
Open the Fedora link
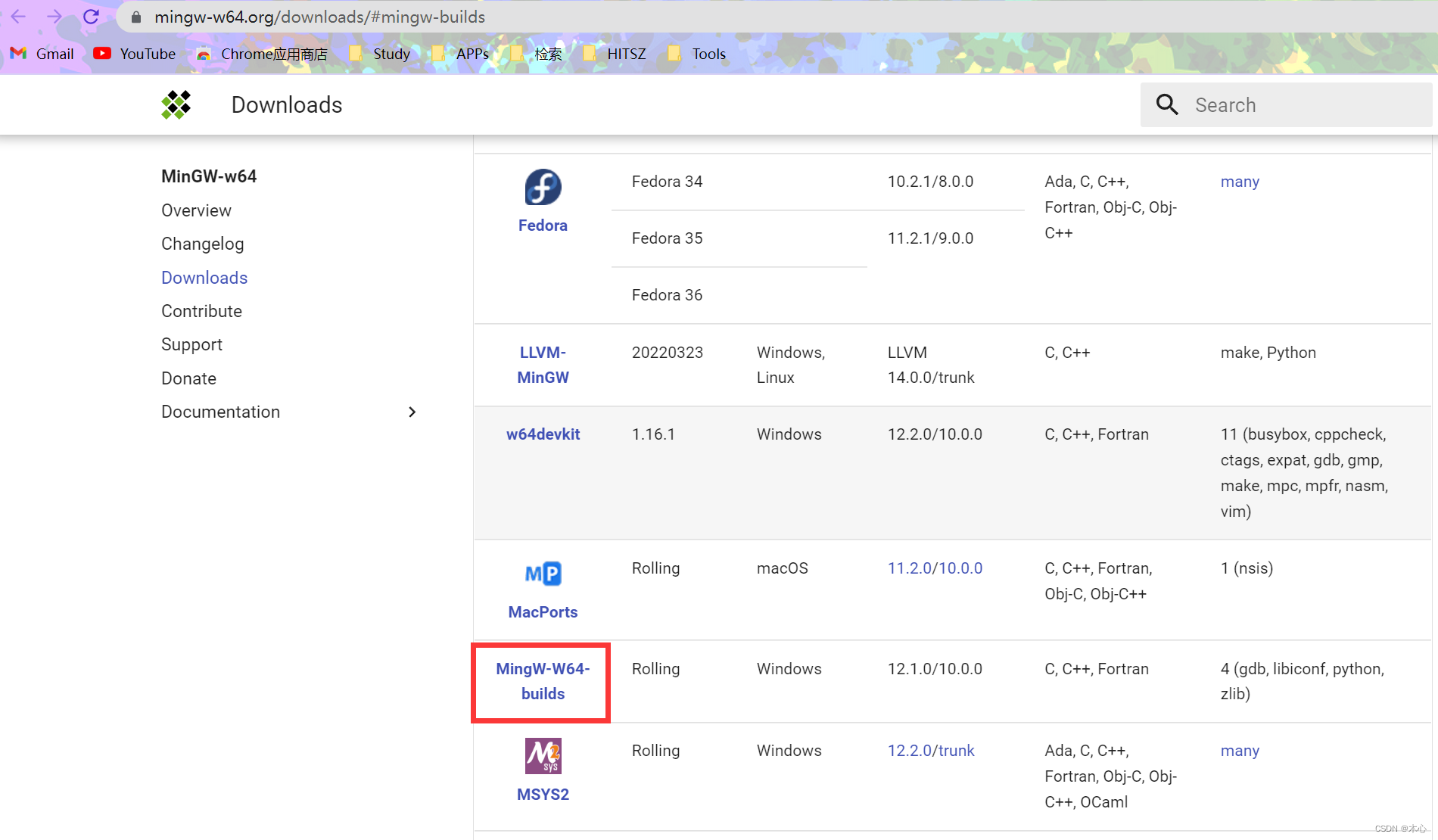tap(543, 226)
